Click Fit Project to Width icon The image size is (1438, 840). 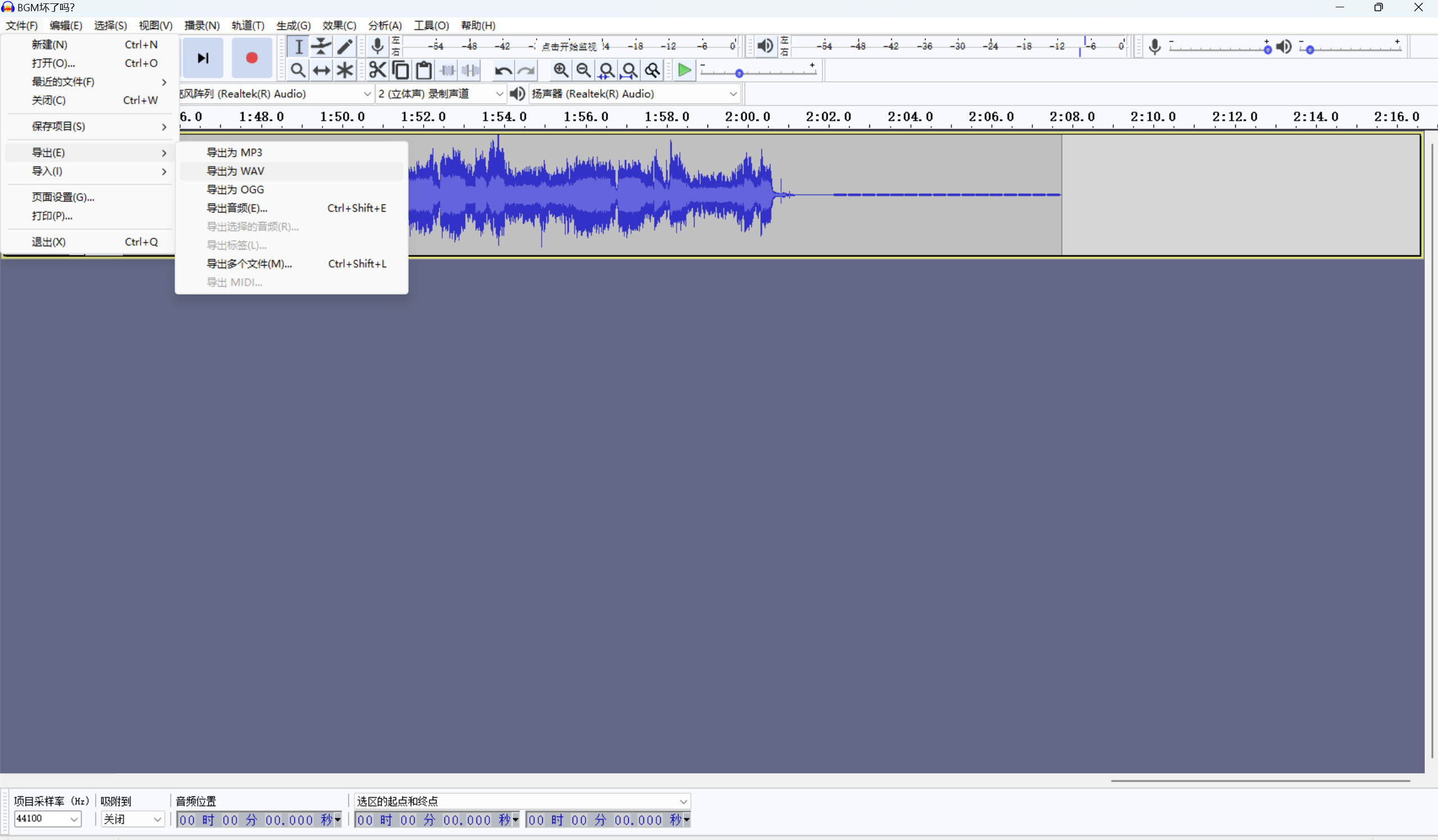[x=629, y=70]
